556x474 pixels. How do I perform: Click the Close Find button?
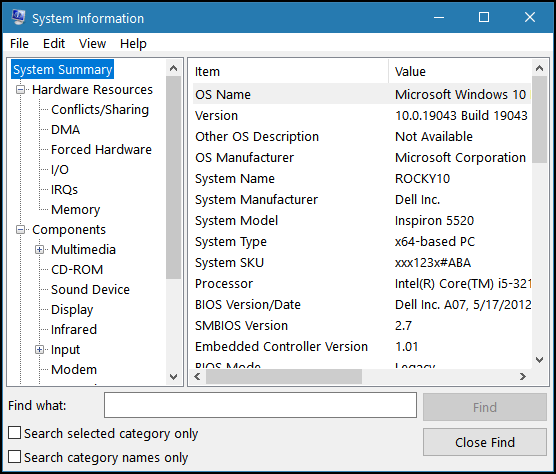pos(485,442)
